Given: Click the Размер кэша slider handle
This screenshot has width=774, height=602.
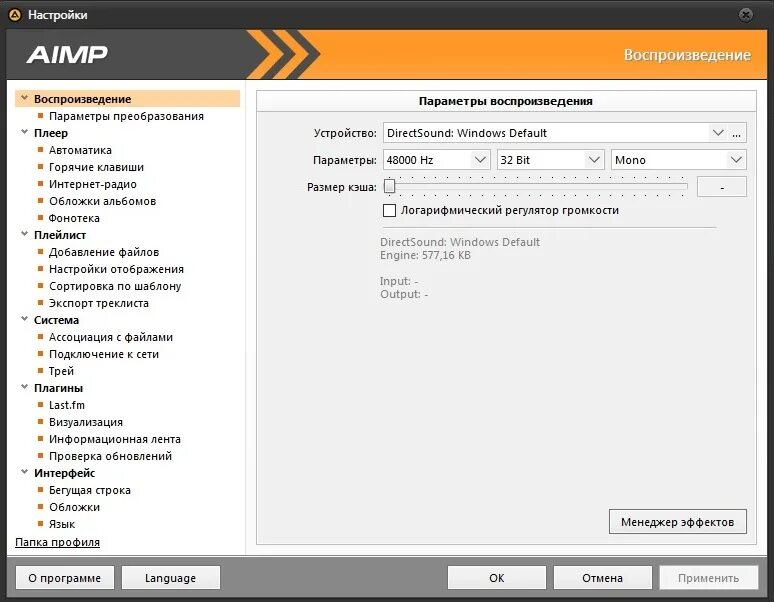Looking at the screenshot, I should pos(389,187).
